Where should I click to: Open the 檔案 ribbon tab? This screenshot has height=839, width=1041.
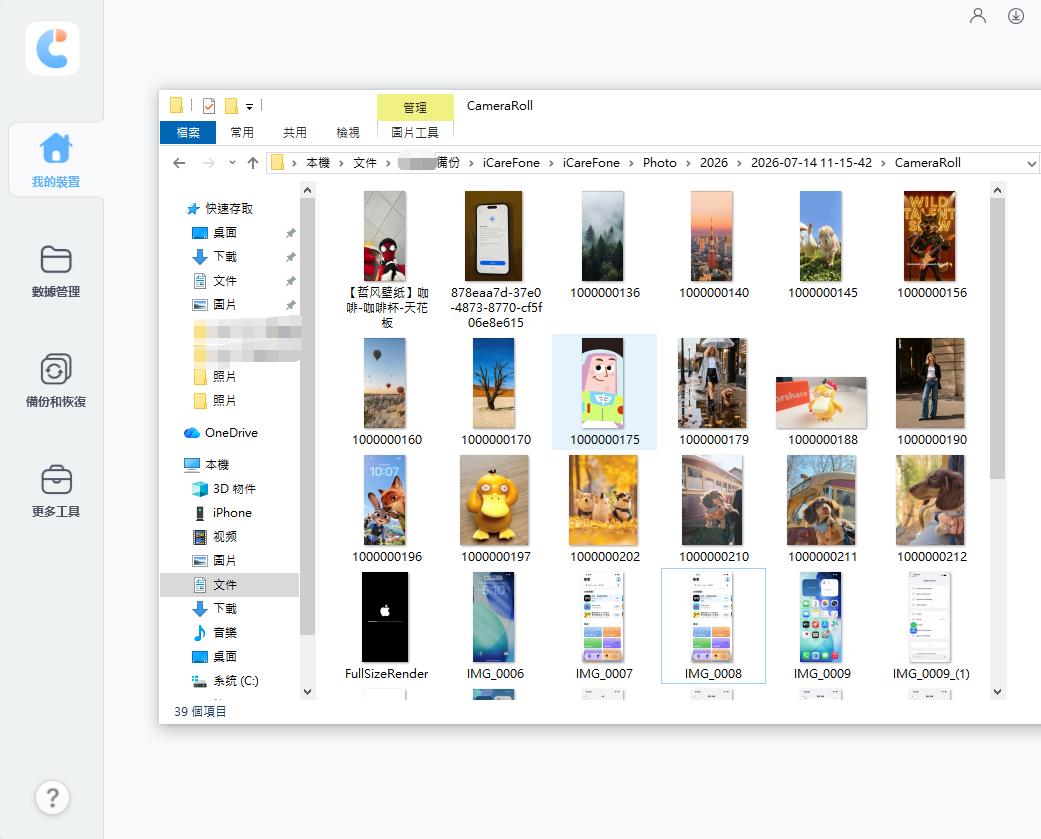[188, 132]
